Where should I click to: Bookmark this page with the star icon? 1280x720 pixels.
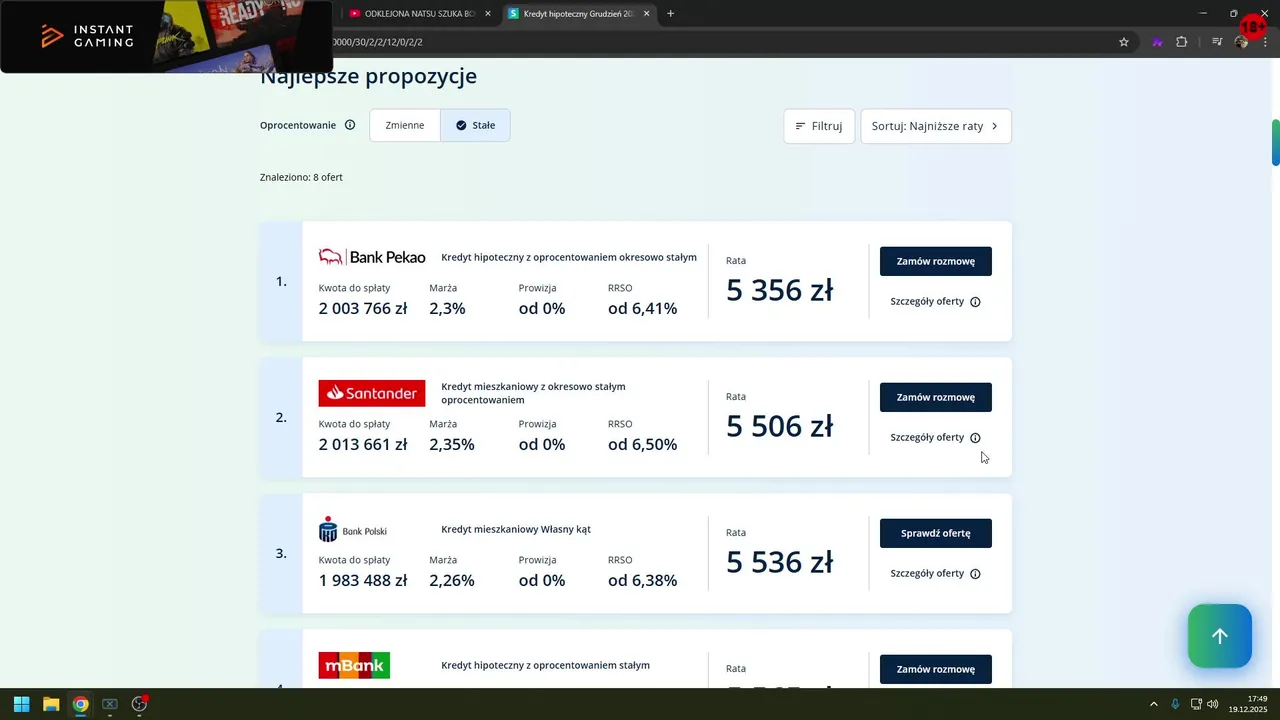(x=1124, y=42)
